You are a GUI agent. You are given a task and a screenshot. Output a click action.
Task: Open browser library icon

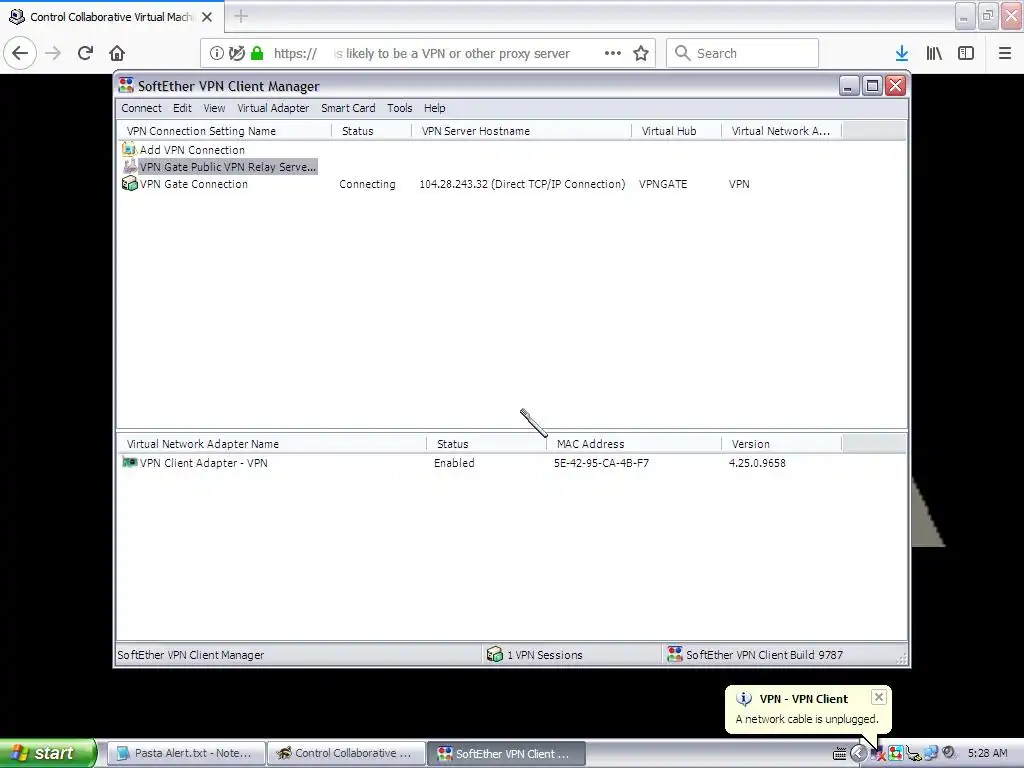[934, 53]
